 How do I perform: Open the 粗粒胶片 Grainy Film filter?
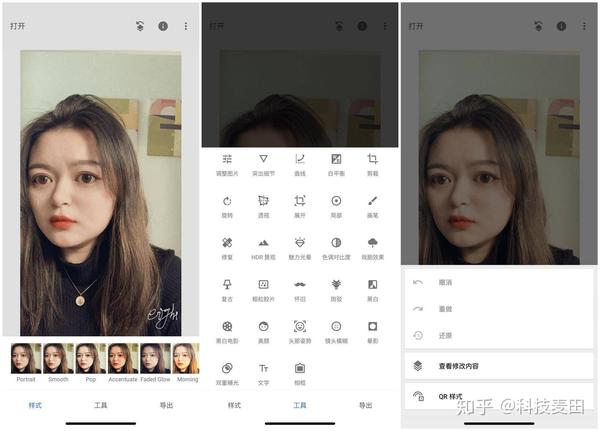[x=263, y=291]
